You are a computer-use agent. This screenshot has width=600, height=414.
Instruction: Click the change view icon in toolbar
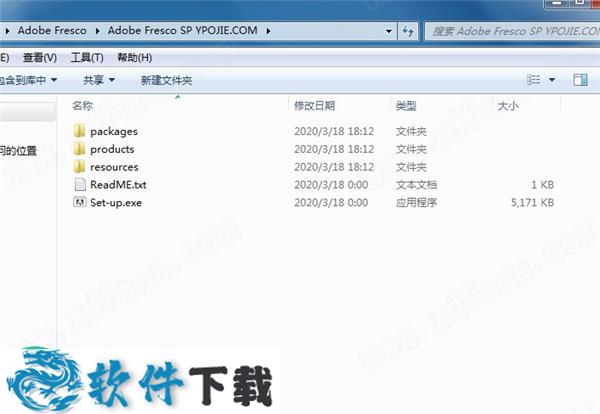click(x=533, y=79)
